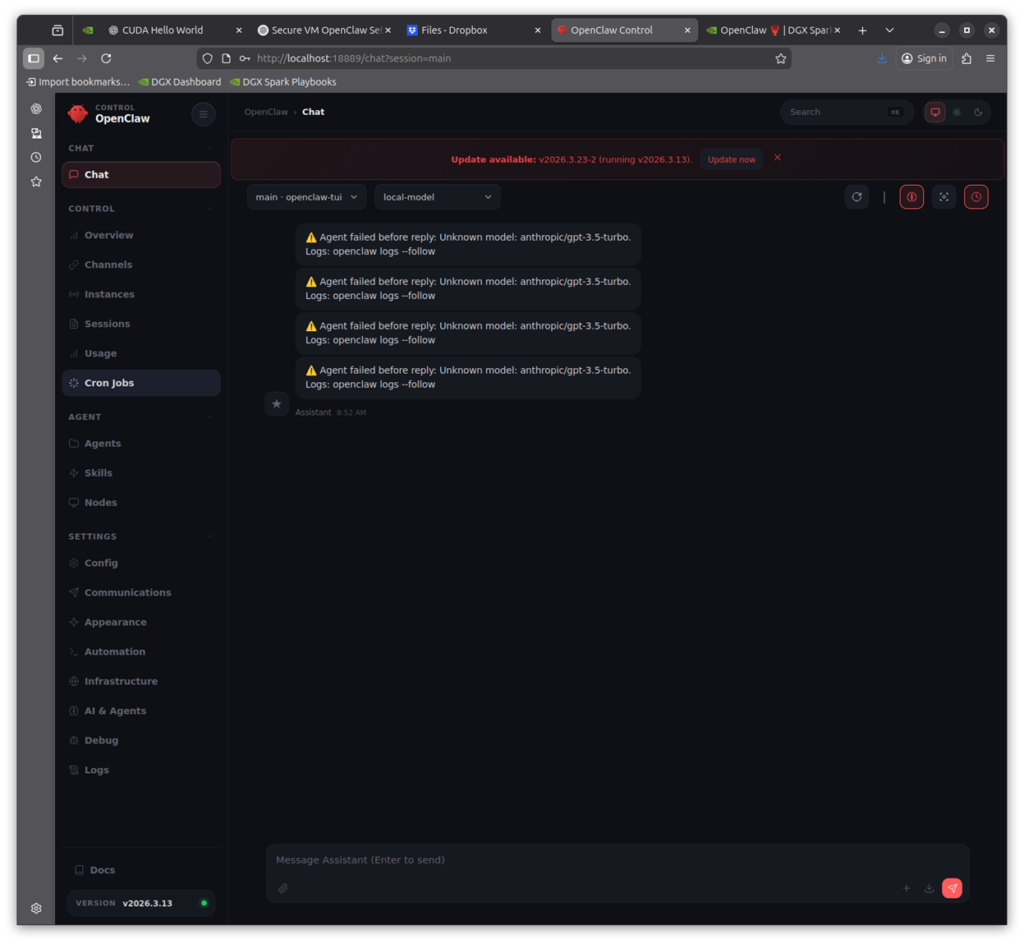Click the plus icon in message box

coord(906,888)
